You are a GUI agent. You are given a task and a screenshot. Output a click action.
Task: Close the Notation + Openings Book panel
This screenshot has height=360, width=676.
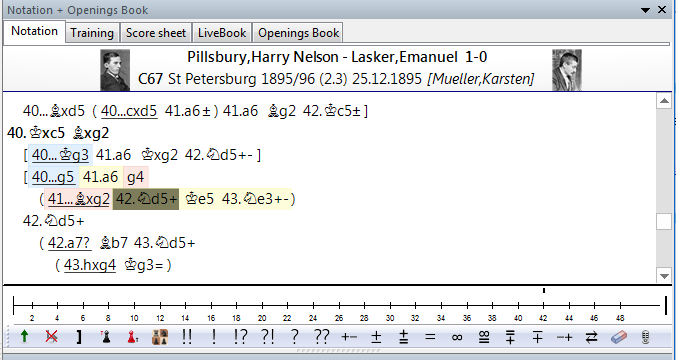(x=662, y=9)
